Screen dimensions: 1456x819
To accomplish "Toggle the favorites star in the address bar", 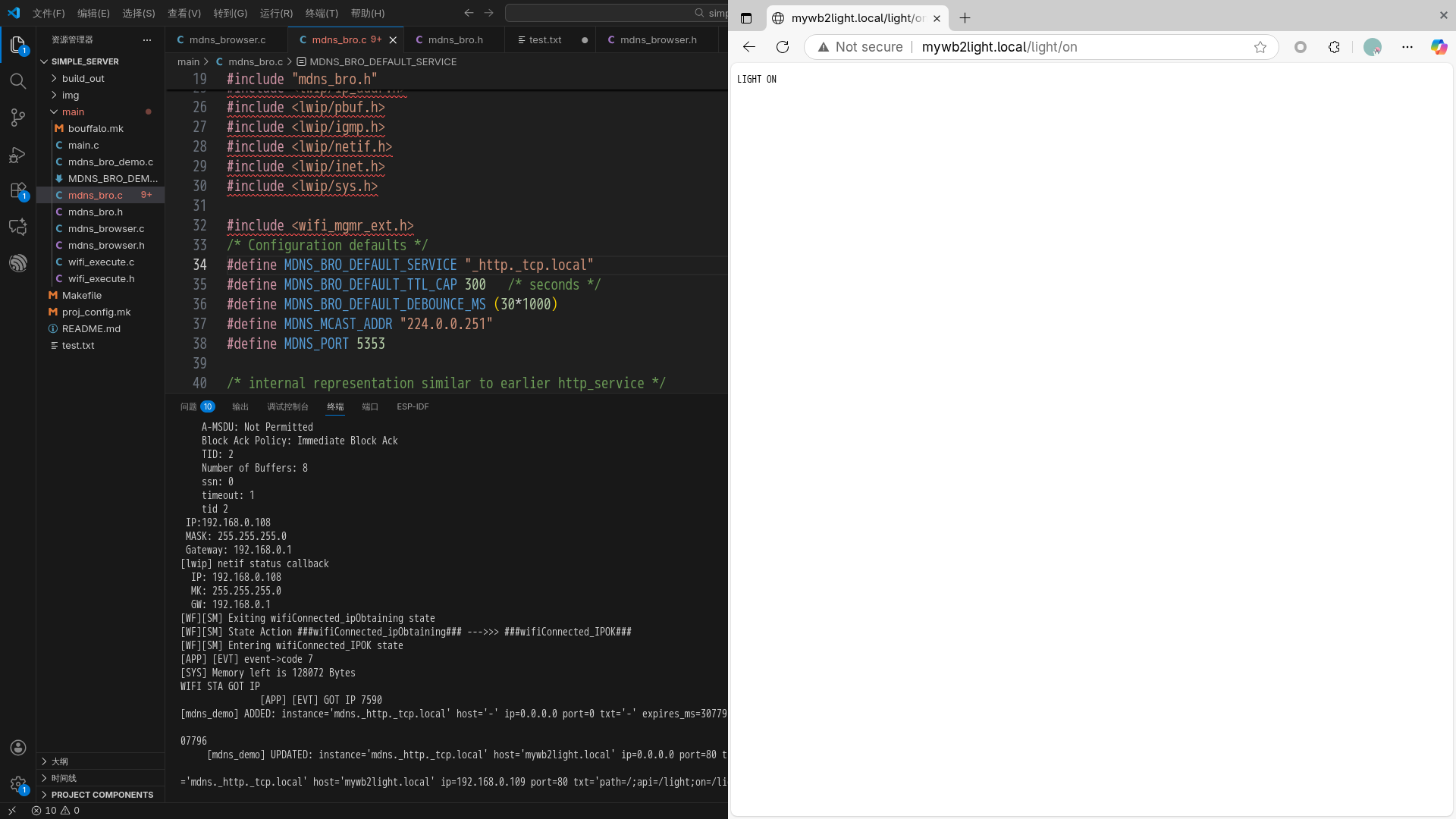I will click(x=1261, y=47).
